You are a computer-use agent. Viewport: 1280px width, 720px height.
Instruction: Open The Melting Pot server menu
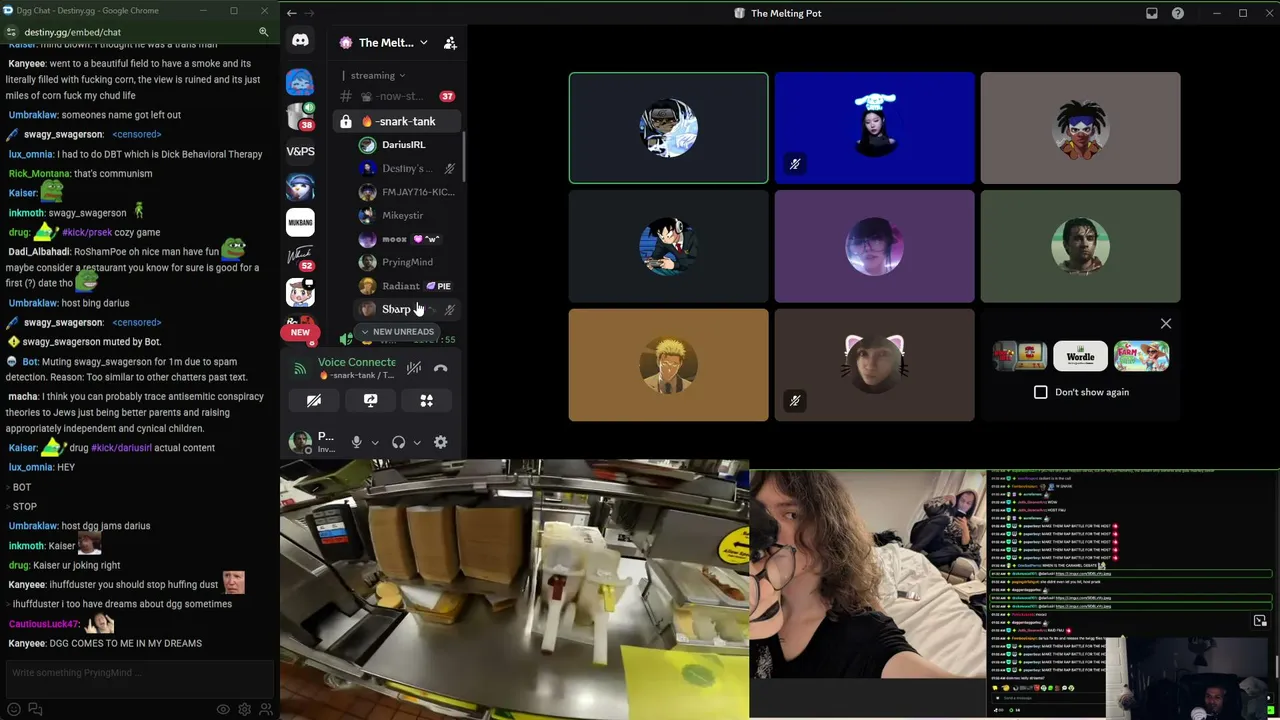point(384,43)
